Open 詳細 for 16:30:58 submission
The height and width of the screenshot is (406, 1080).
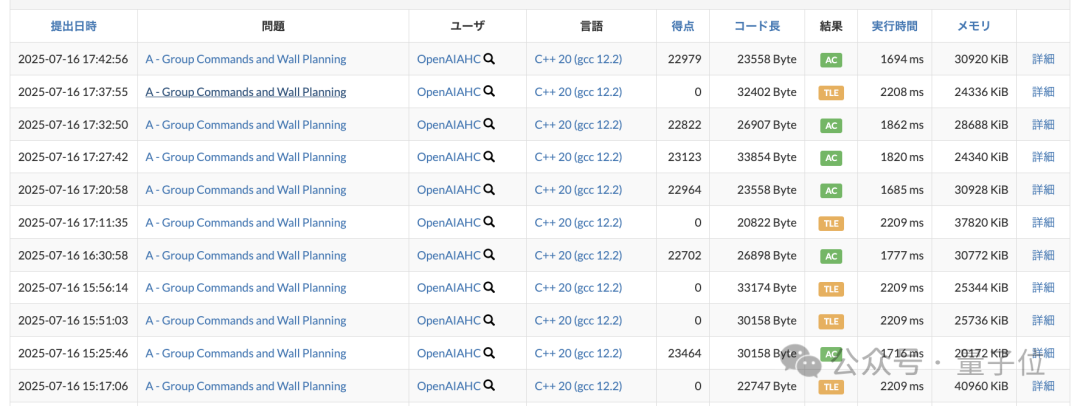coord(1043,255)
